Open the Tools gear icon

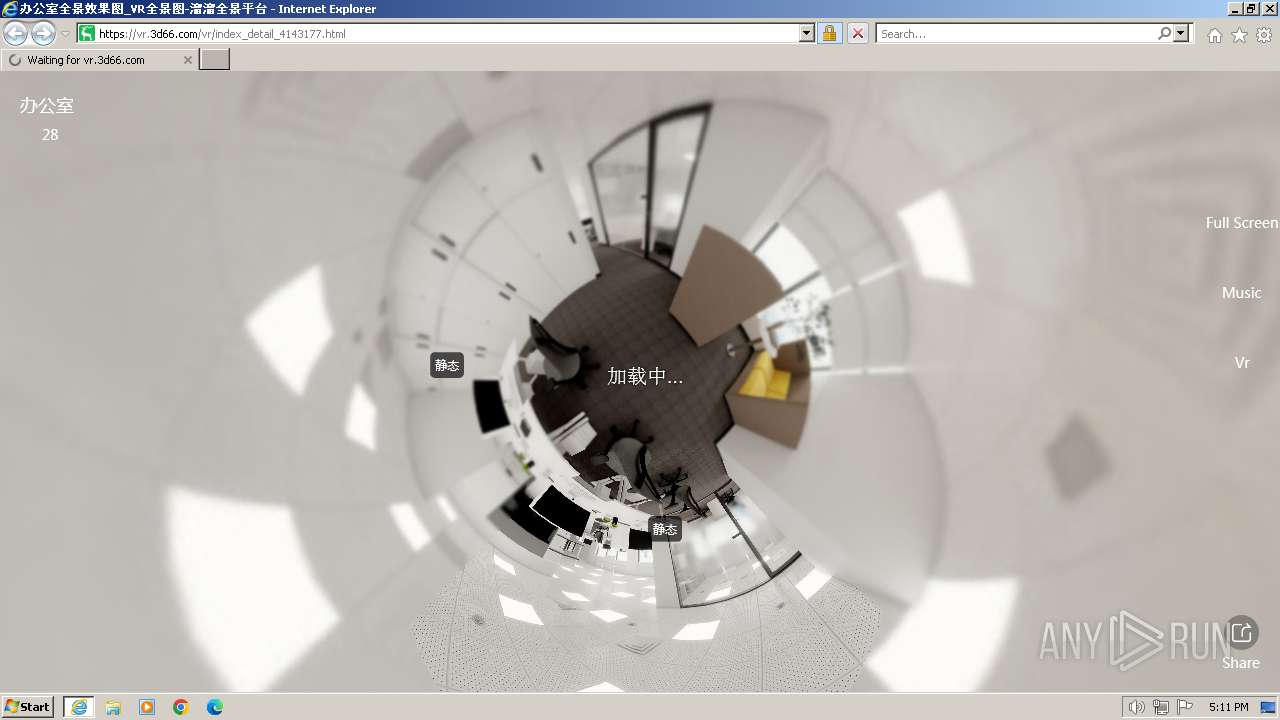[1264, 35]
